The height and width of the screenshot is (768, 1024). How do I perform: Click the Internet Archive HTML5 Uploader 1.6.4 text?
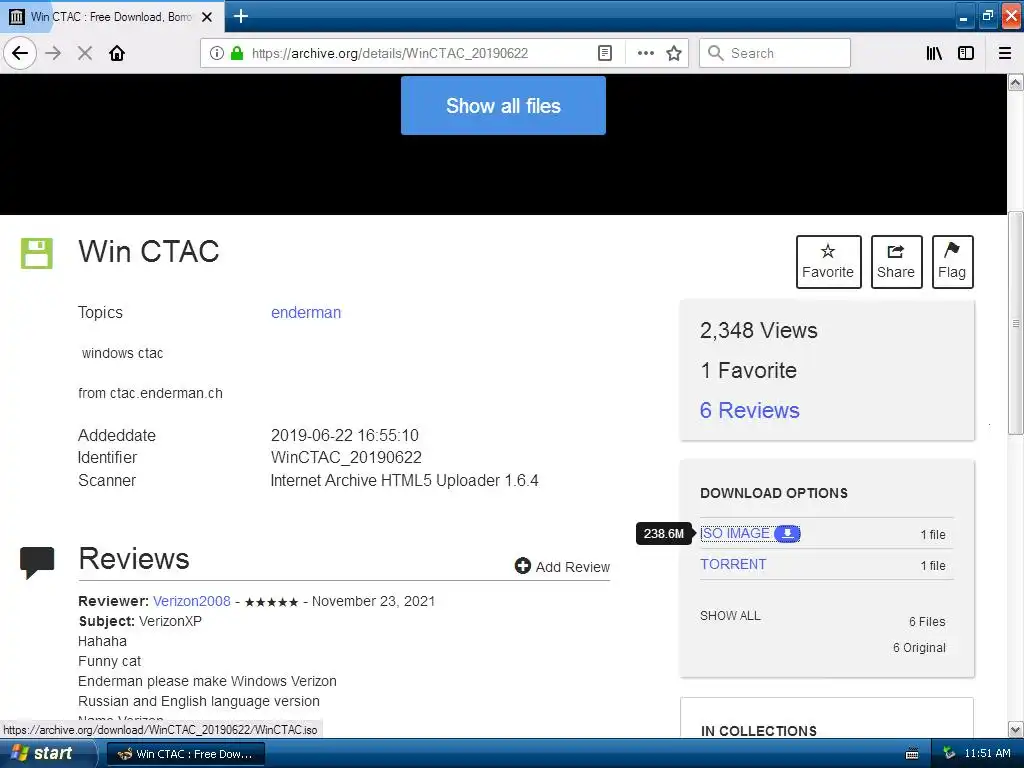(x=404, y=480)
